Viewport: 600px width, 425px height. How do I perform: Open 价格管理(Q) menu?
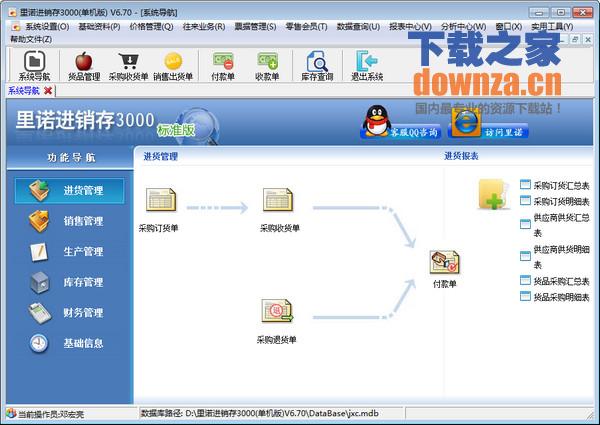click(151, 26)
